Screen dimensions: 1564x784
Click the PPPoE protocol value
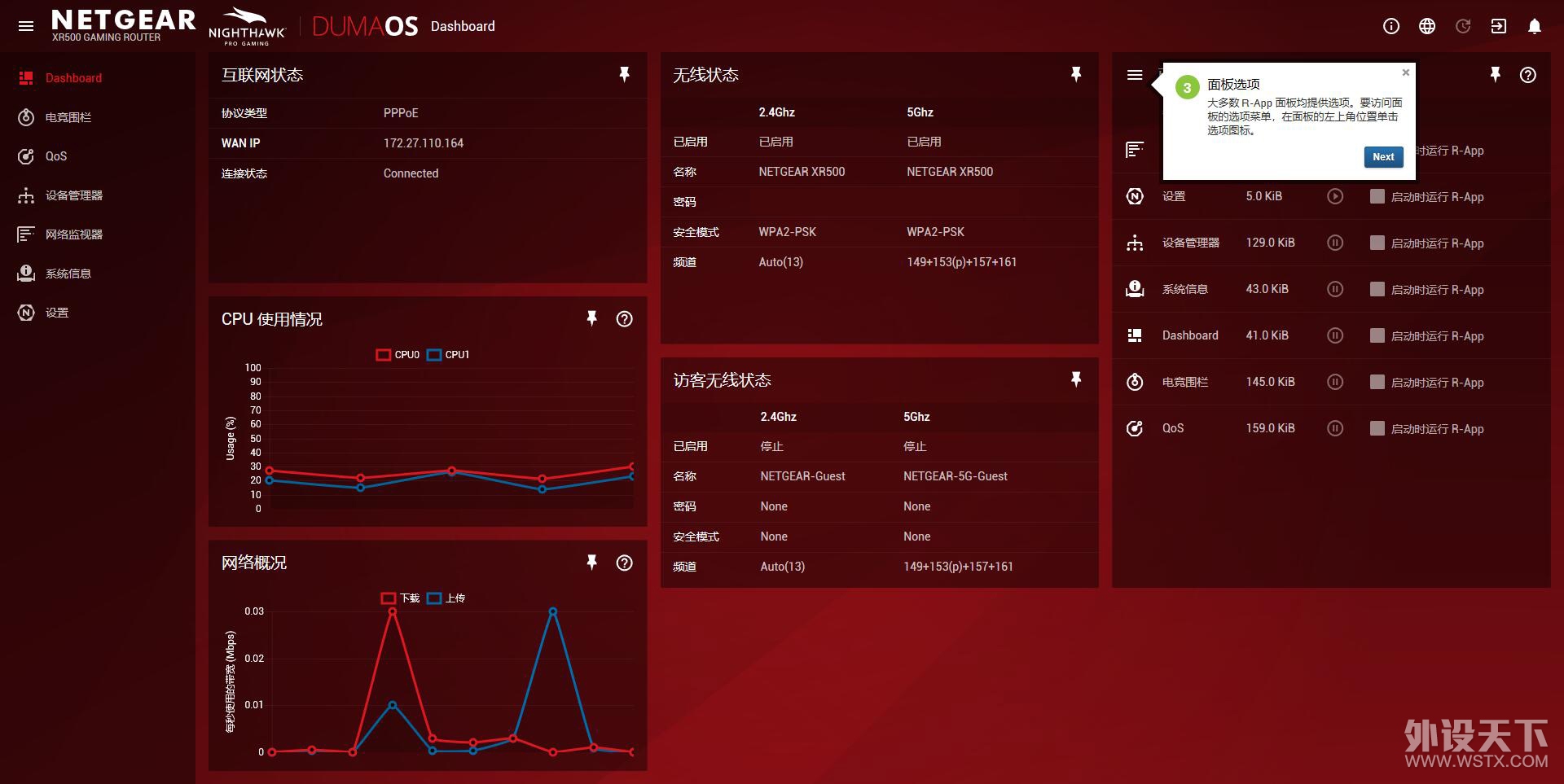(401, 113)
